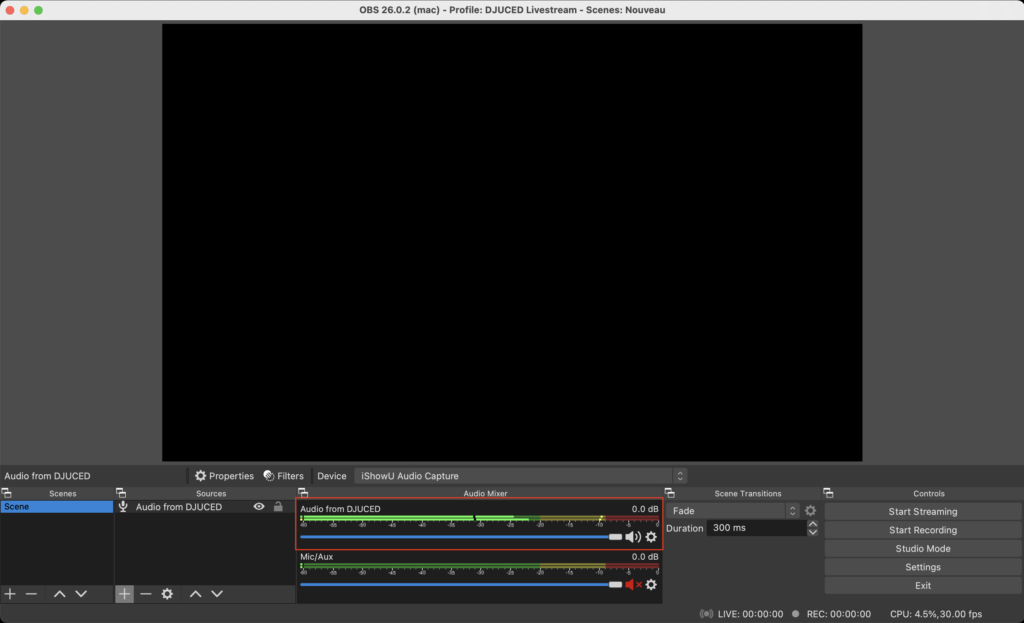1024x623 pixels.
Task: Open the Filters pane for the source
Action: click(x=287, y=475)
